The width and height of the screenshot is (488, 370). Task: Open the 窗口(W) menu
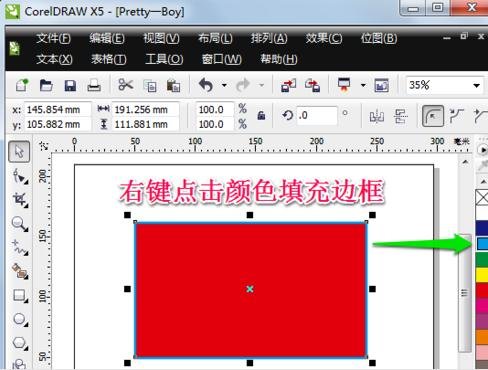pos(222,59)
